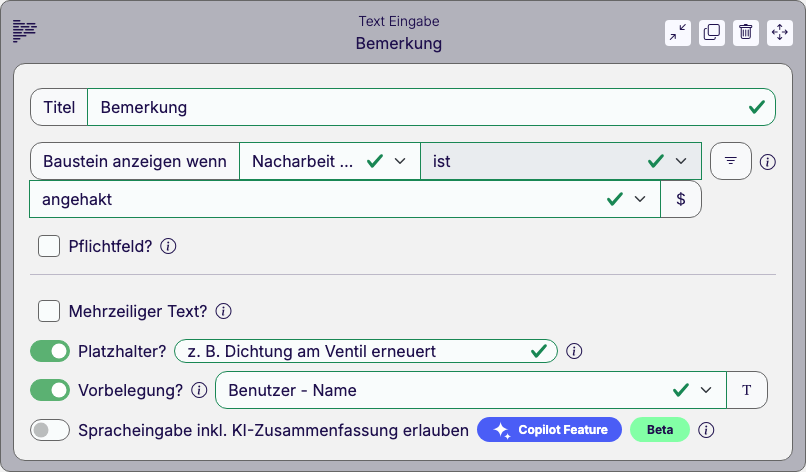
Task: Show info next to Platzhalter field
Action: coord(574,351)
